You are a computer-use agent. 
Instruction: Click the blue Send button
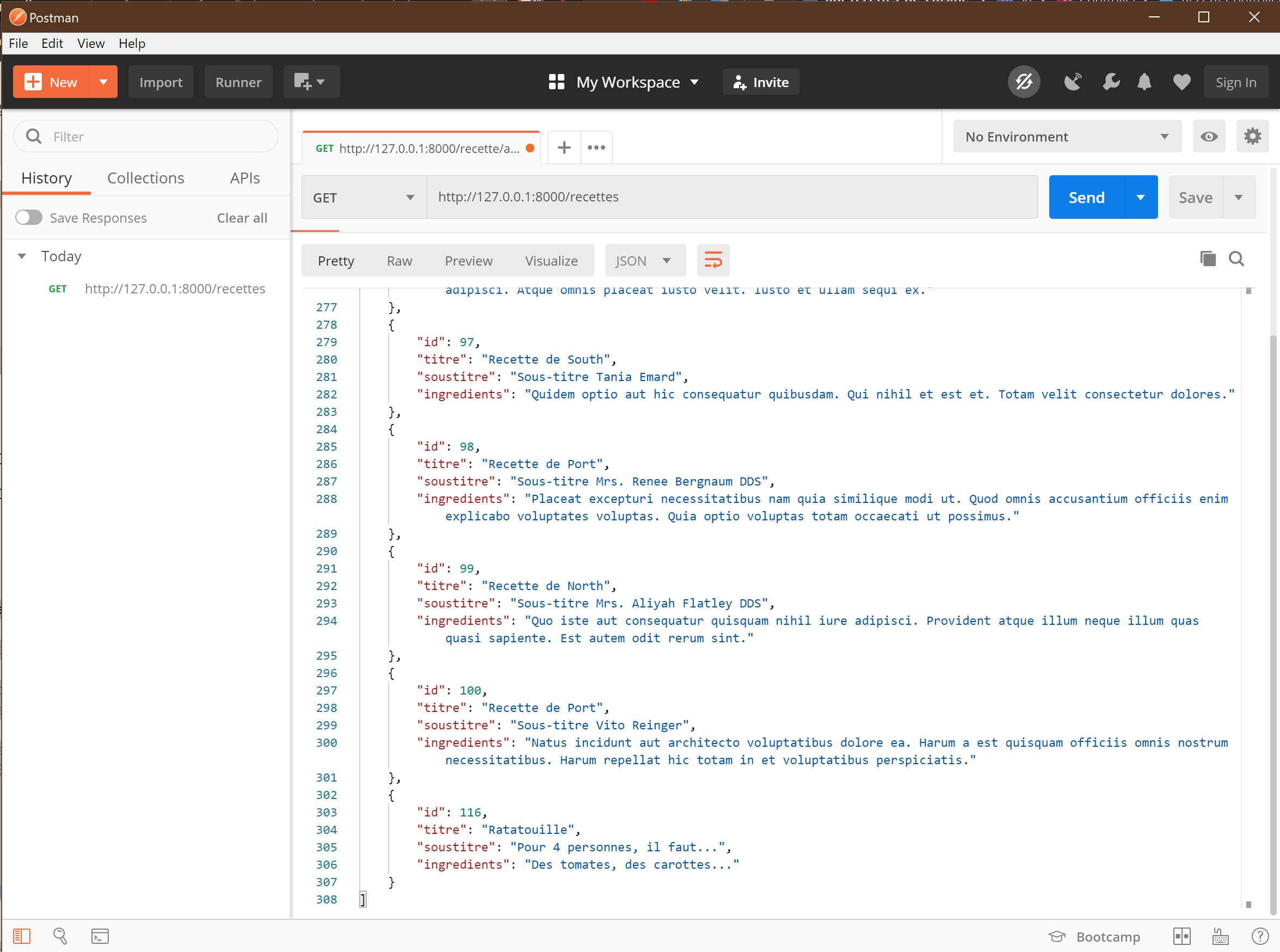[1086, 197]
